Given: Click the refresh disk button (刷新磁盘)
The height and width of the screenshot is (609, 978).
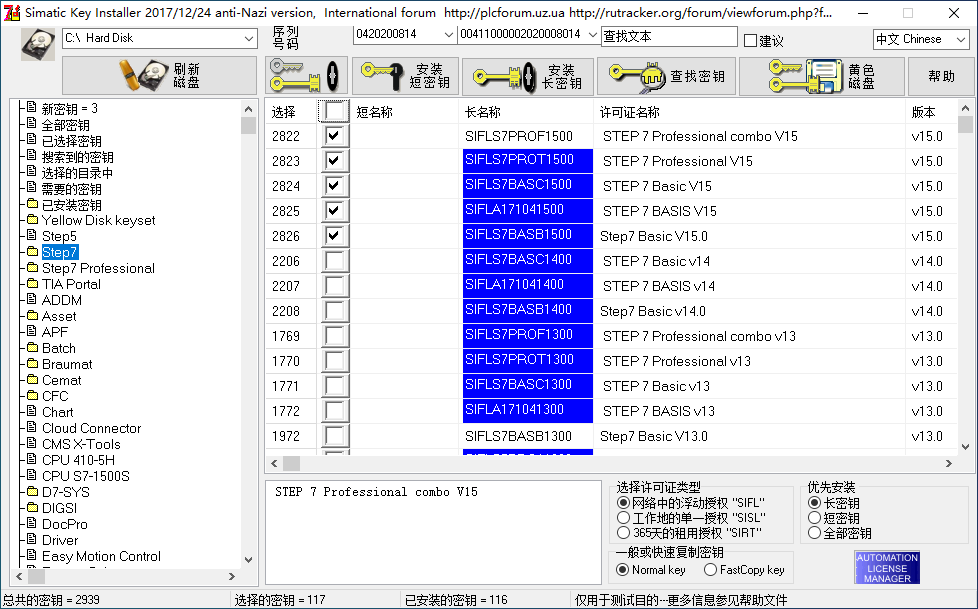Looking at the screenshot, I should point(160,76).
